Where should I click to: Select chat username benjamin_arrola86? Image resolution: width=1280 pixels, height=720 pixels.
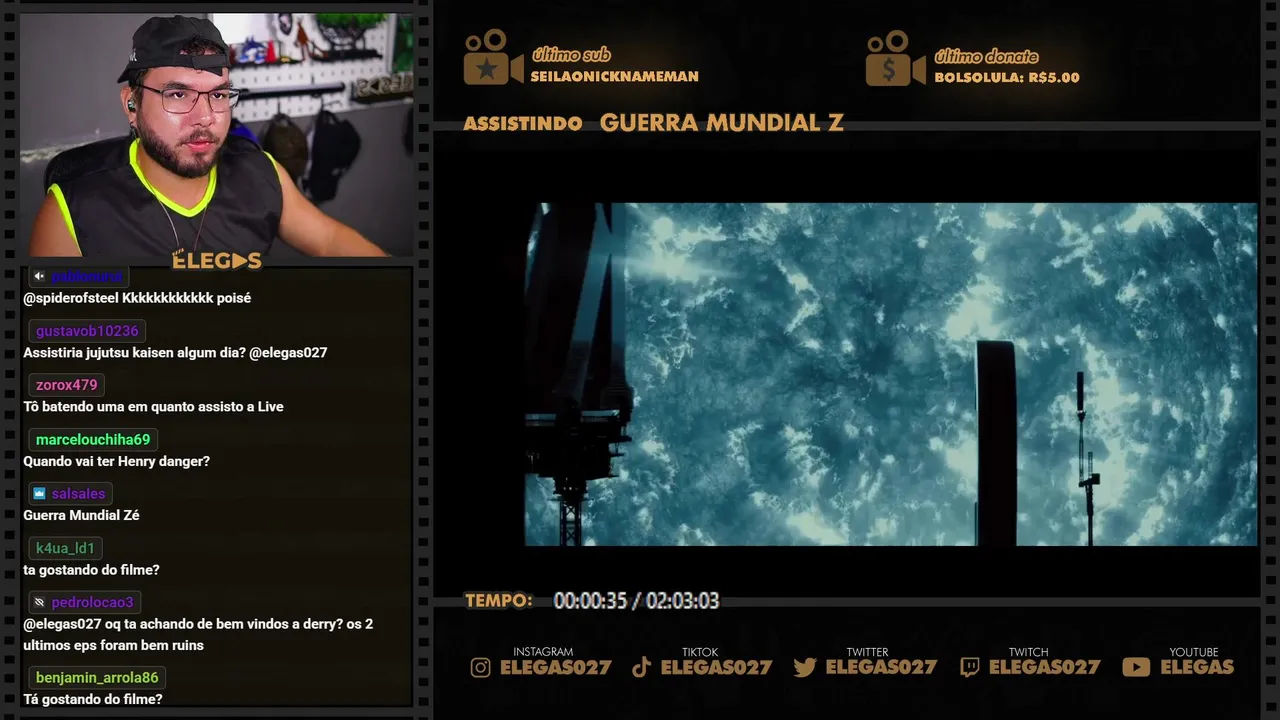point(97,678)
